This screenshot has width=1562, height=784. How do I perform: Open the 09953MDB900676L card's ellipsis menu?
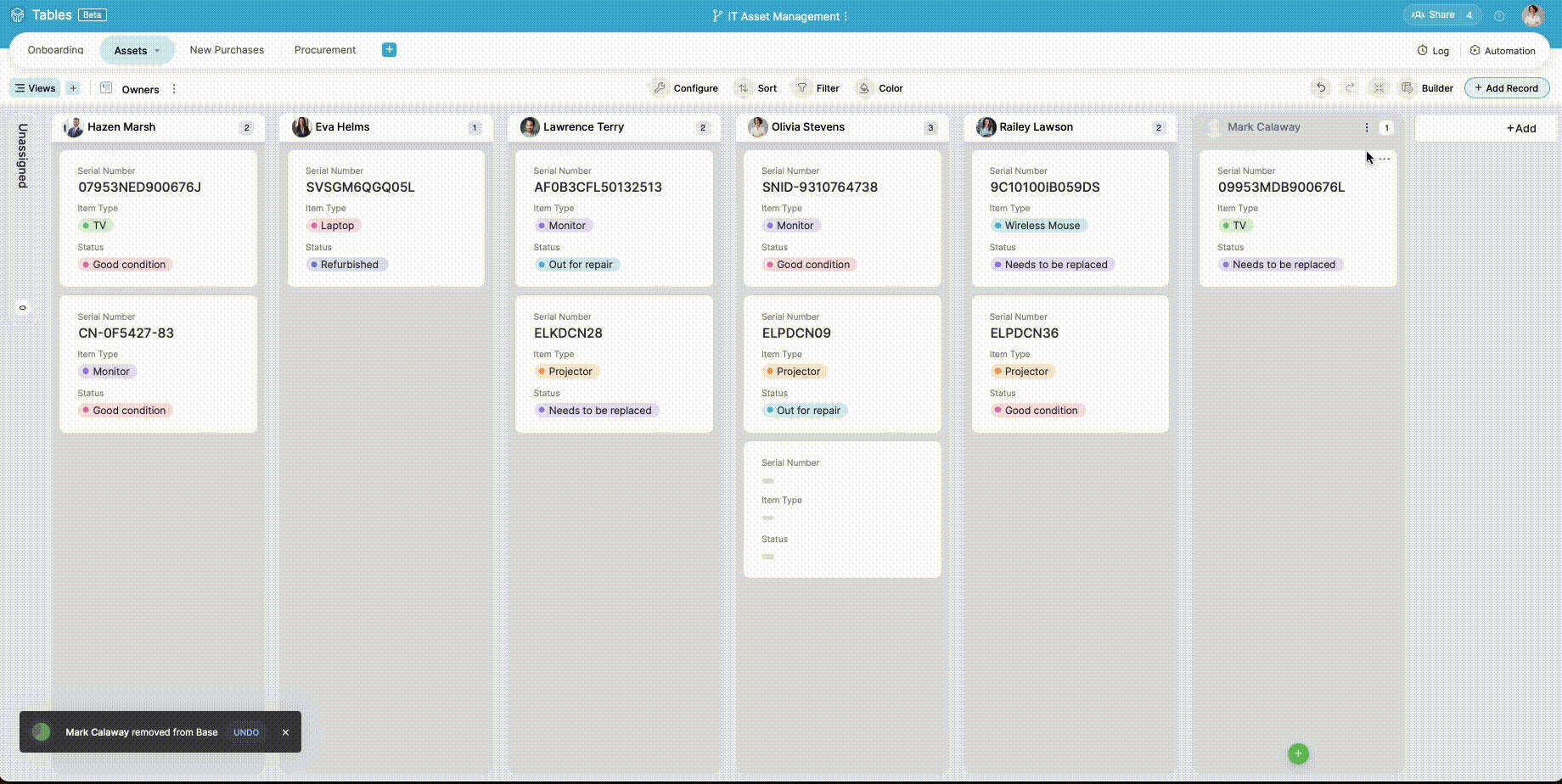pyautogui.click(x=1385, y=159)
